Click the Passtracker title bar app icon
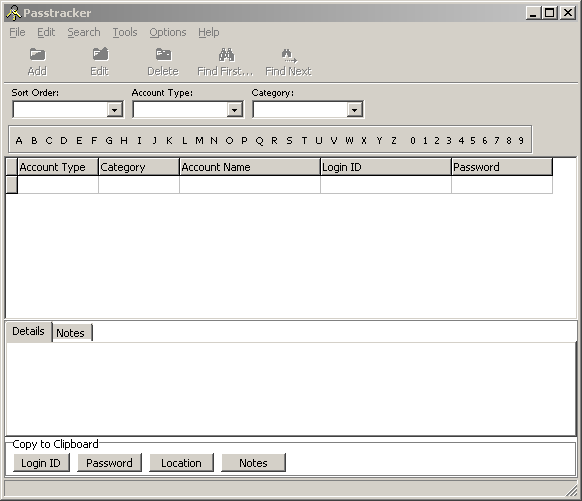Screen dimensions: 582x501 click(x=13, y=13)
